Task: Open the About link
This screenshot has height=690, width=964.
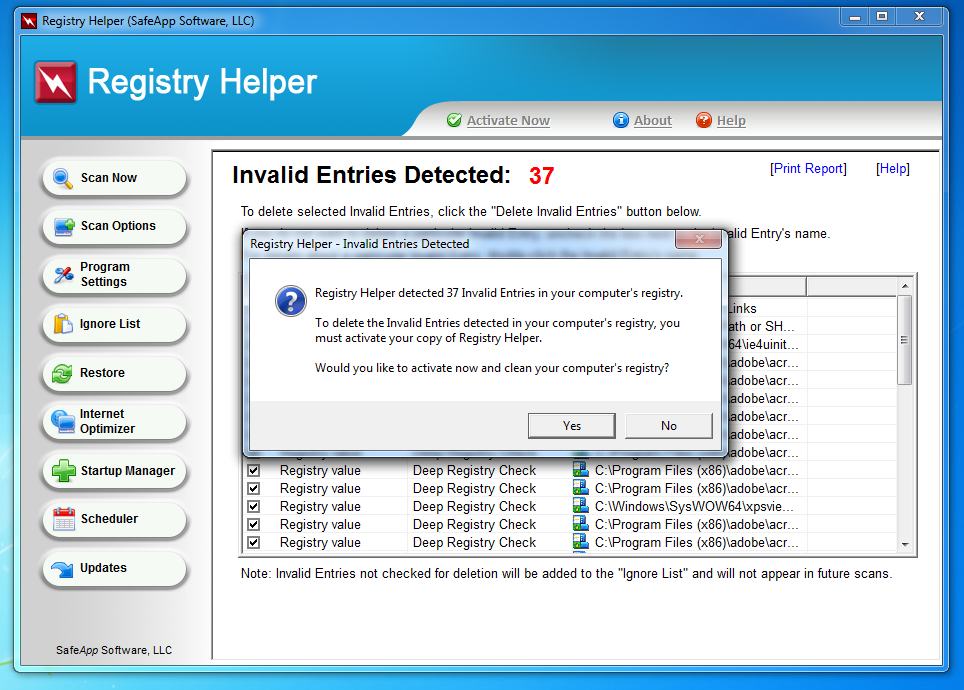Action: point(652,121)
